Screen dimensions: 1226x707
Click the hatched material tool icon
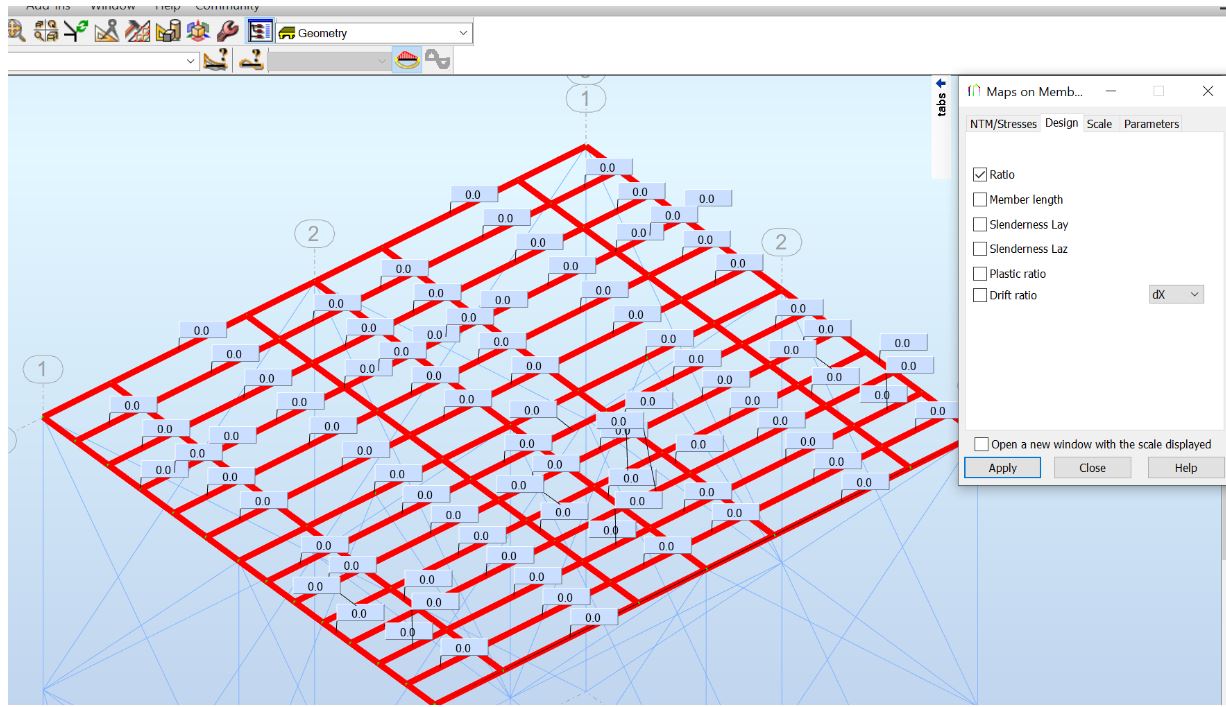[x=135, y=30]
